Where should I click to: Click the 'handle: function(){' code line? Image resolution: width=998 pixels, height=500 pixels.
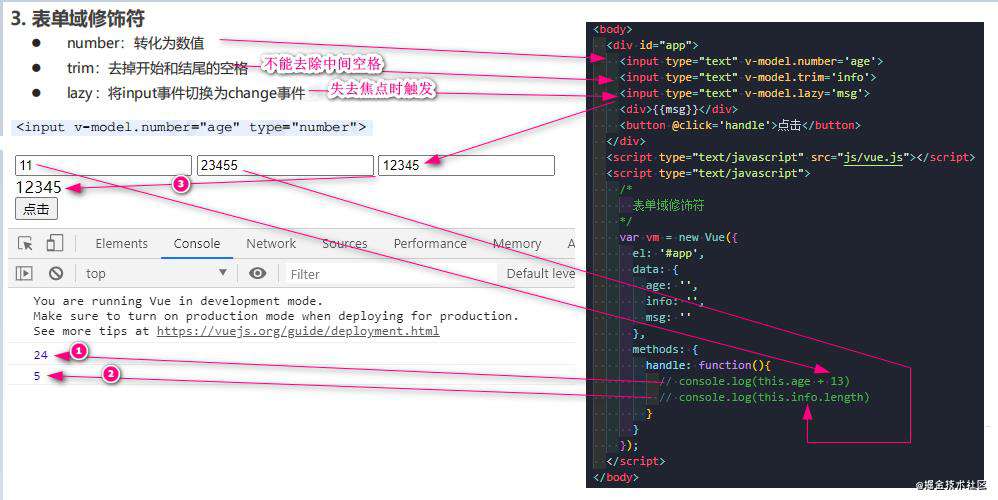(x=708, y=365)
